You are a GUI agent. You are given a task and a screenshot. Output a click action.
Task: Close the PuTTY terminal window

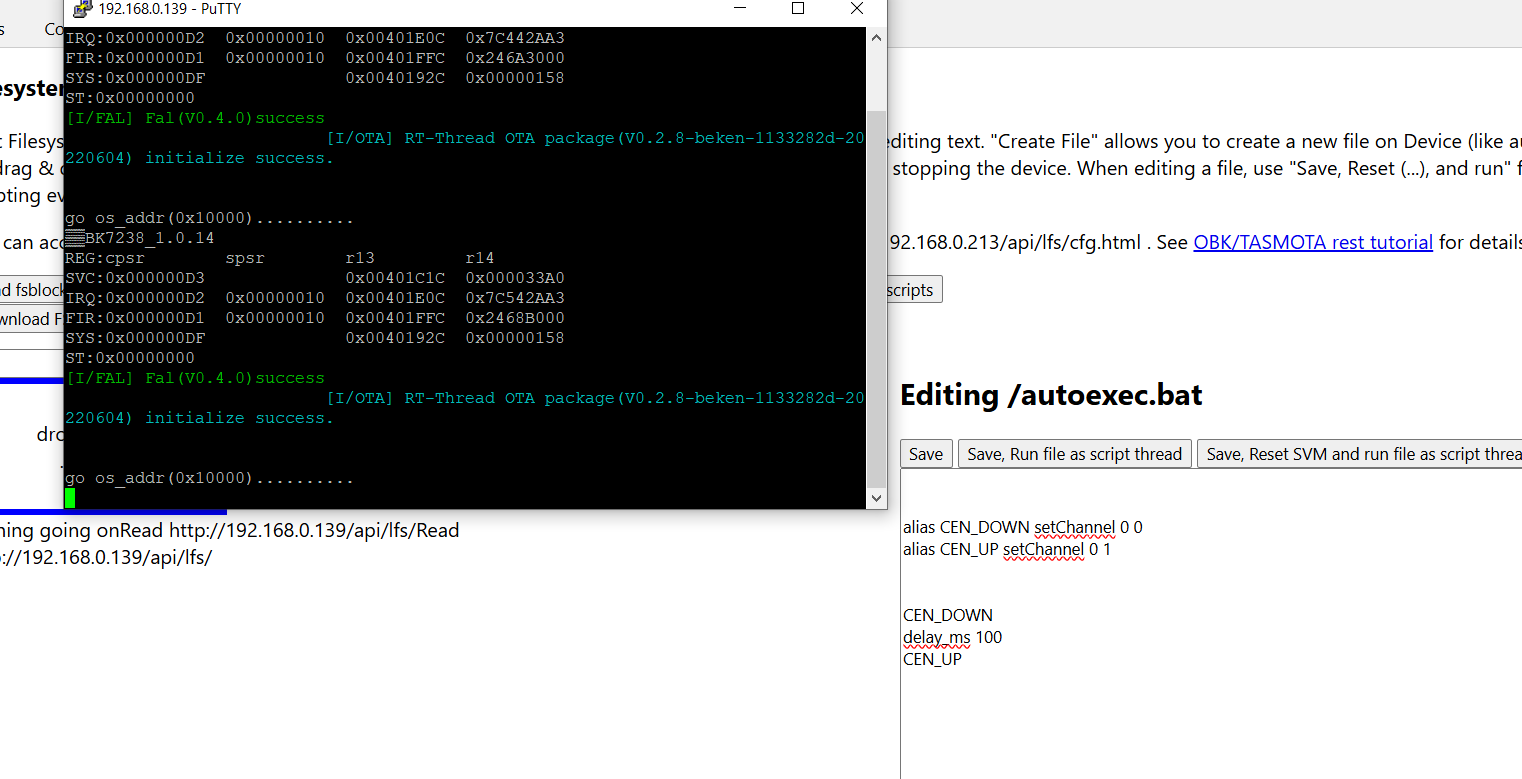[x=857, y=9]
